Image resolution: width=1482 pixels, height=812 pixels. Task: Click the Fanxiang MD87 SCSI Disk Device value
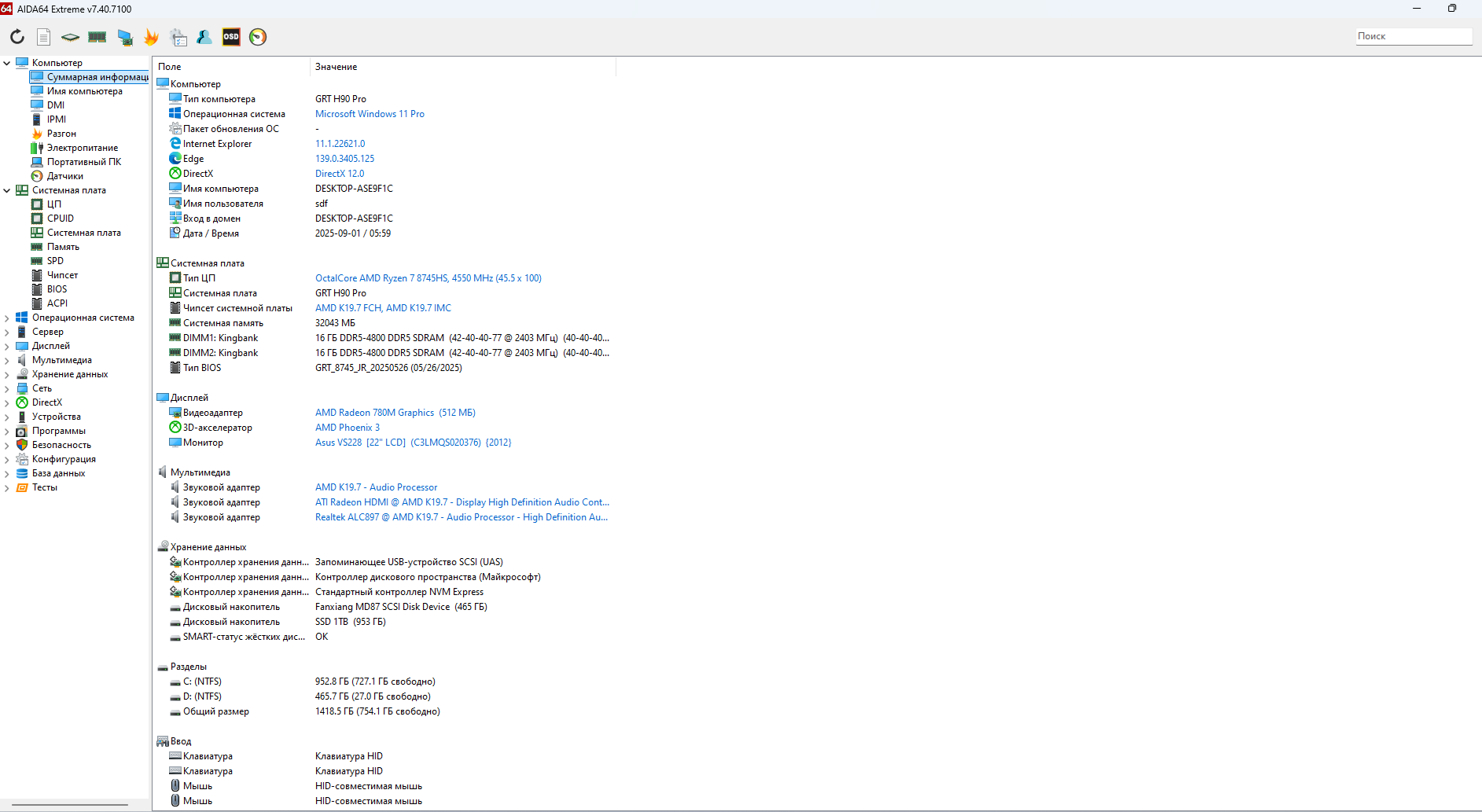coord(401,607)
